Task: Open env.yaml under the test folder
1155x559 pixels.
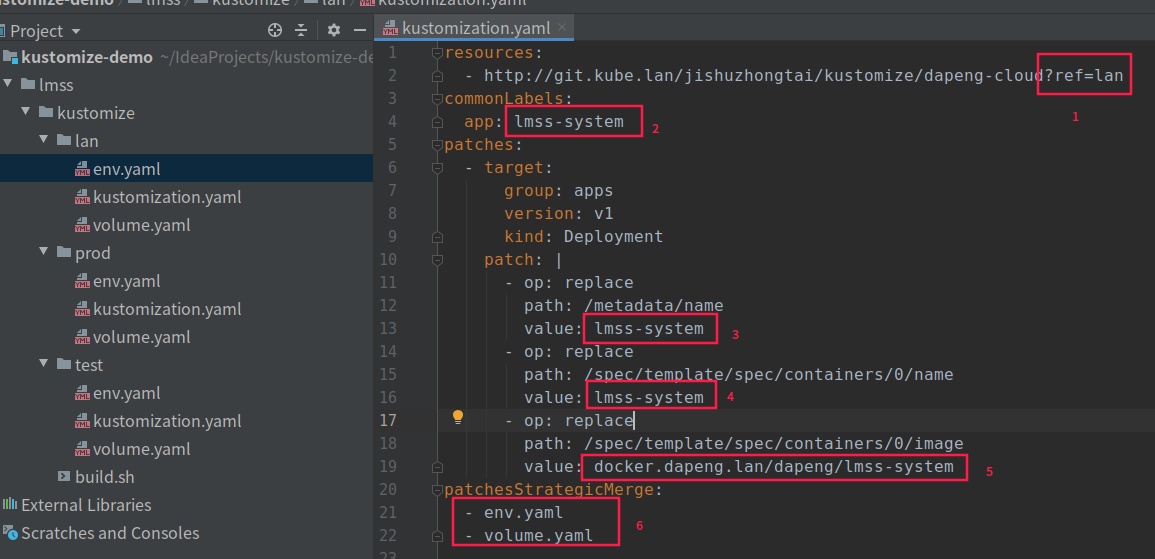Action: 127,393
